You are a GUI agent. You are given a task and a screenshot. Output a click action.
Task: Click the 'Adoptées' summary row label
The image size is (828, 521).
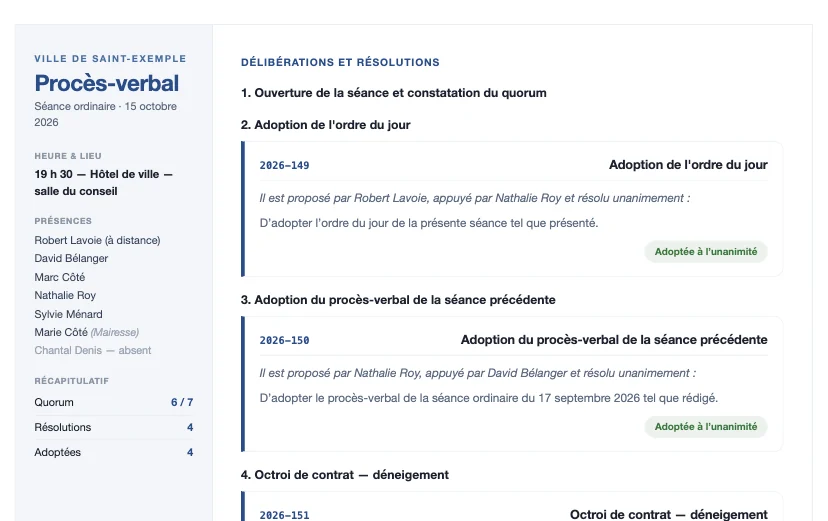(x=58, y=452)
